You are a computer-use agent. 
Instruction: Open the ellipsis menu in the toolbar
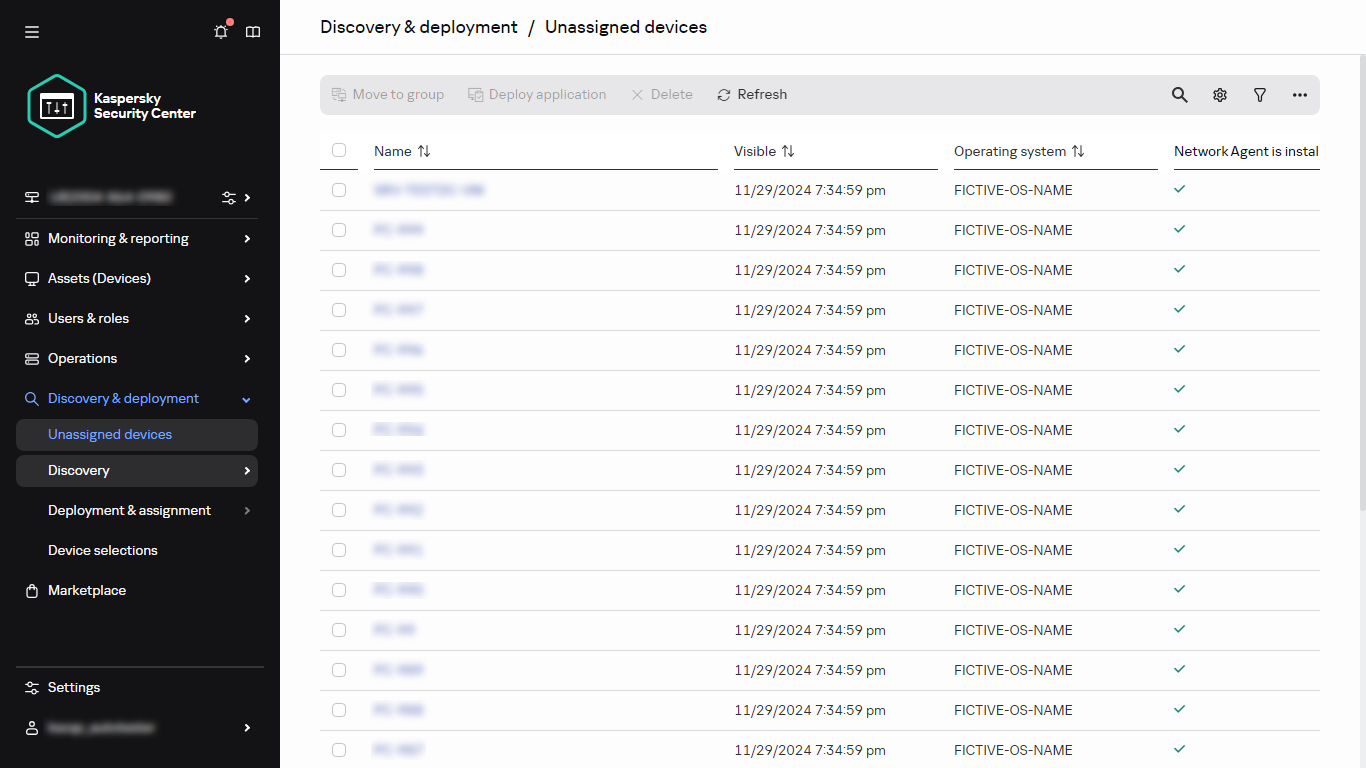[1299, 94]
